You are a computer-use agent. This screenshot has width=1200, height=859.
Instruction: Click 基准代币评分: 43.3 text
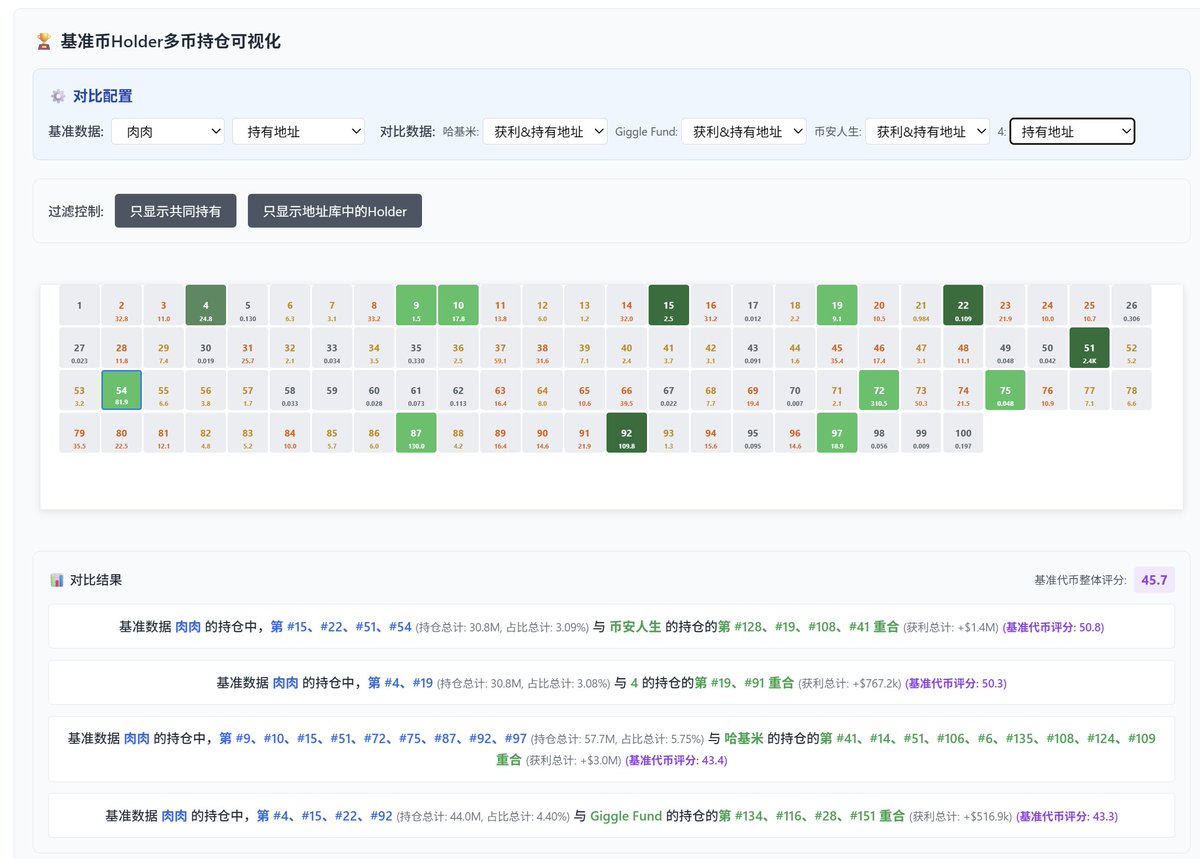[x=1068, y=816]
